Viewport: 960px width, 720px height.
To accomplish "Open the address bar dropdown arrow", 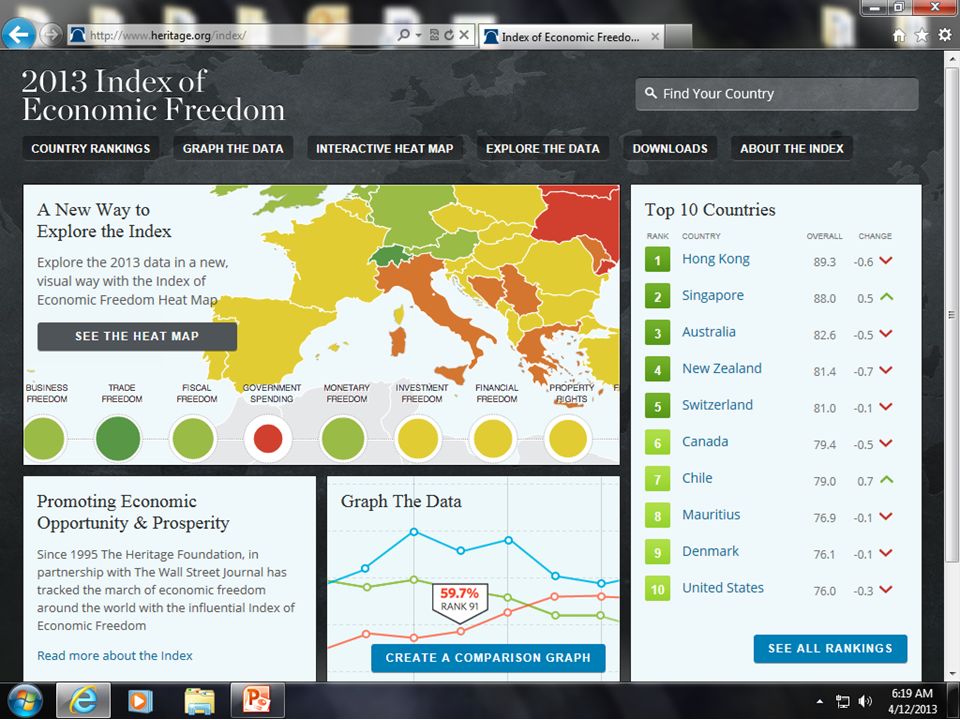I will pos(419,36).
